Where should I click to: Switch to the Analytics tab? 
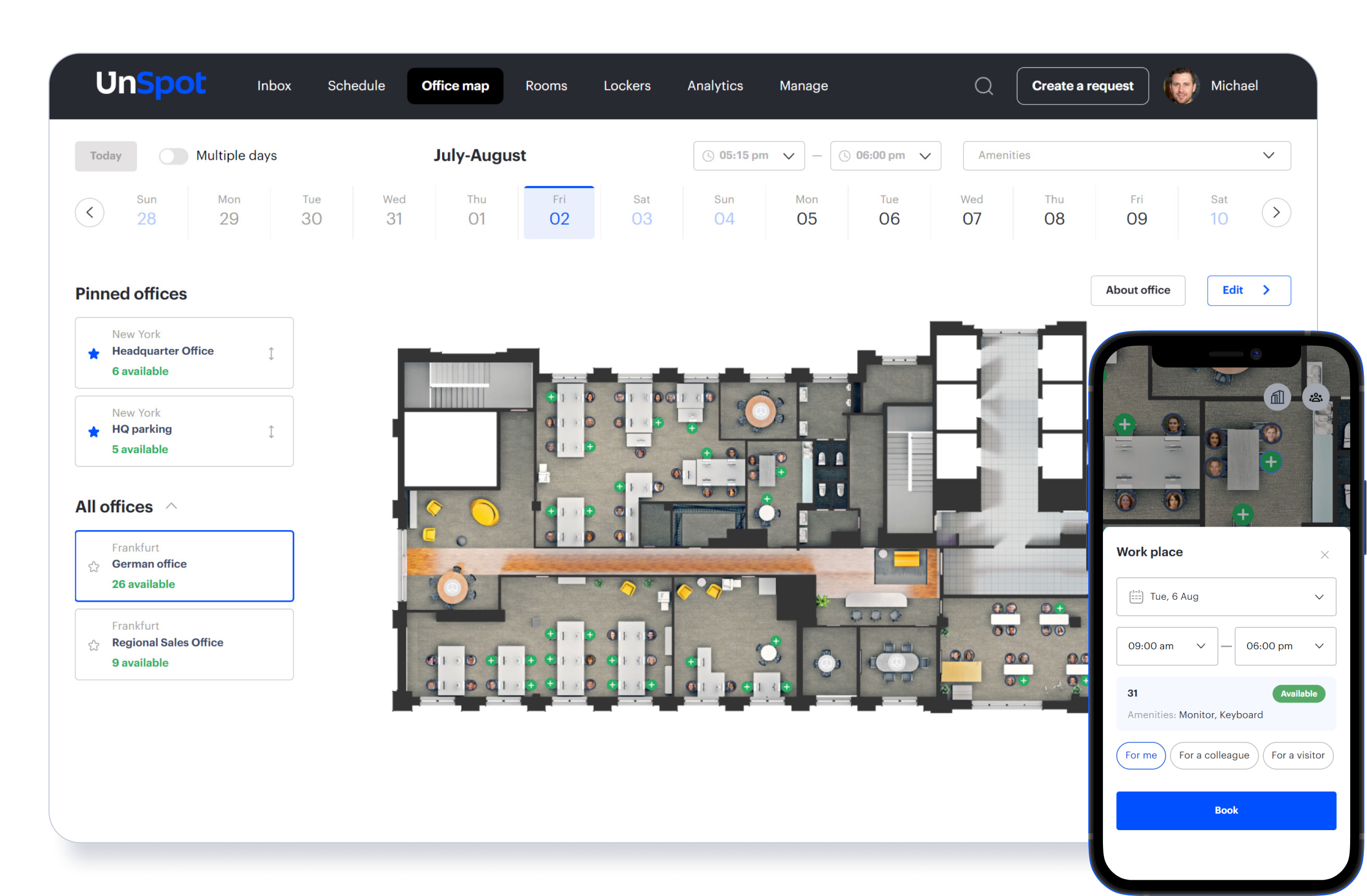715,86
